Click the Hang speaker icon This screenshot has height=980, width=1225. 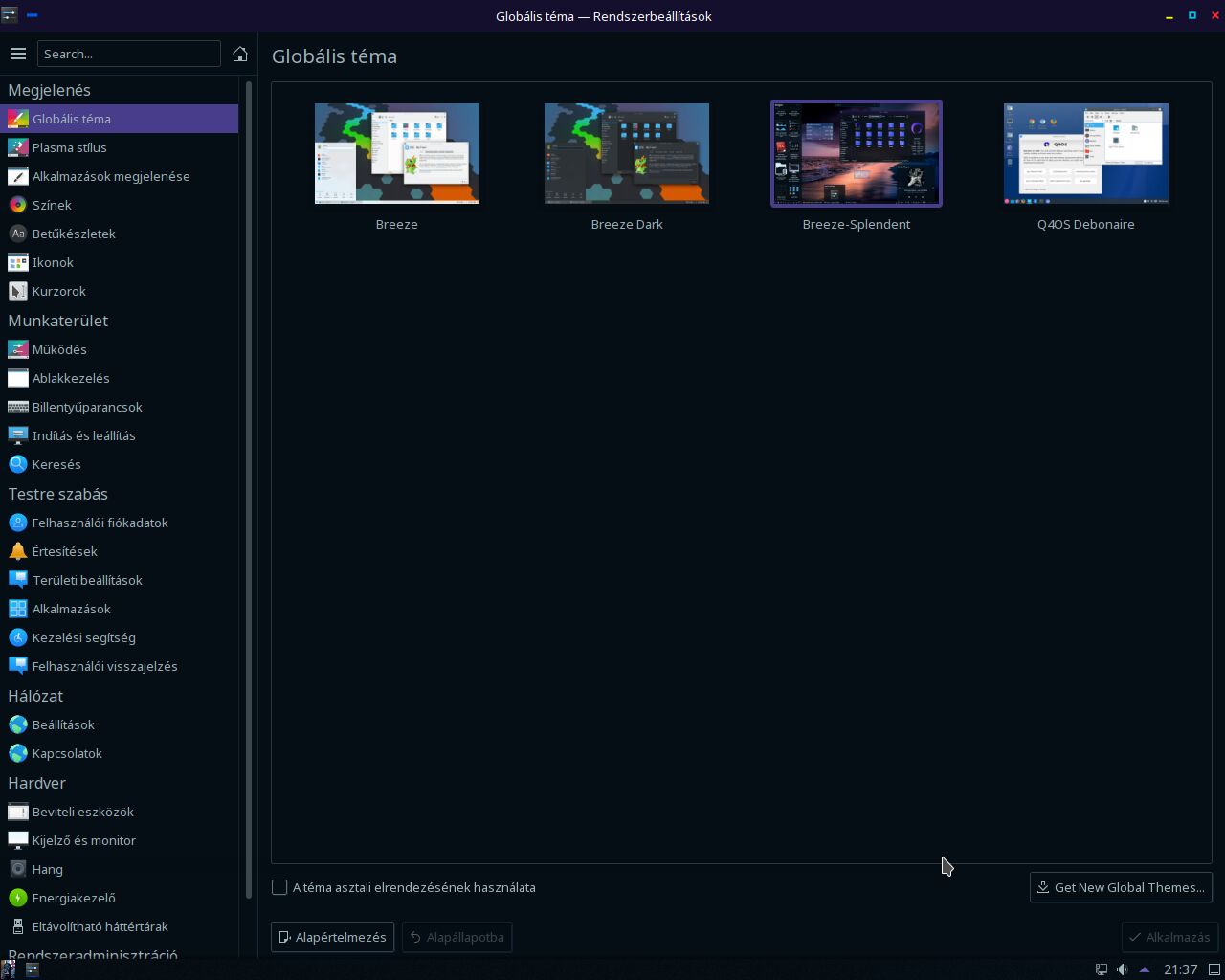point(17,869)
